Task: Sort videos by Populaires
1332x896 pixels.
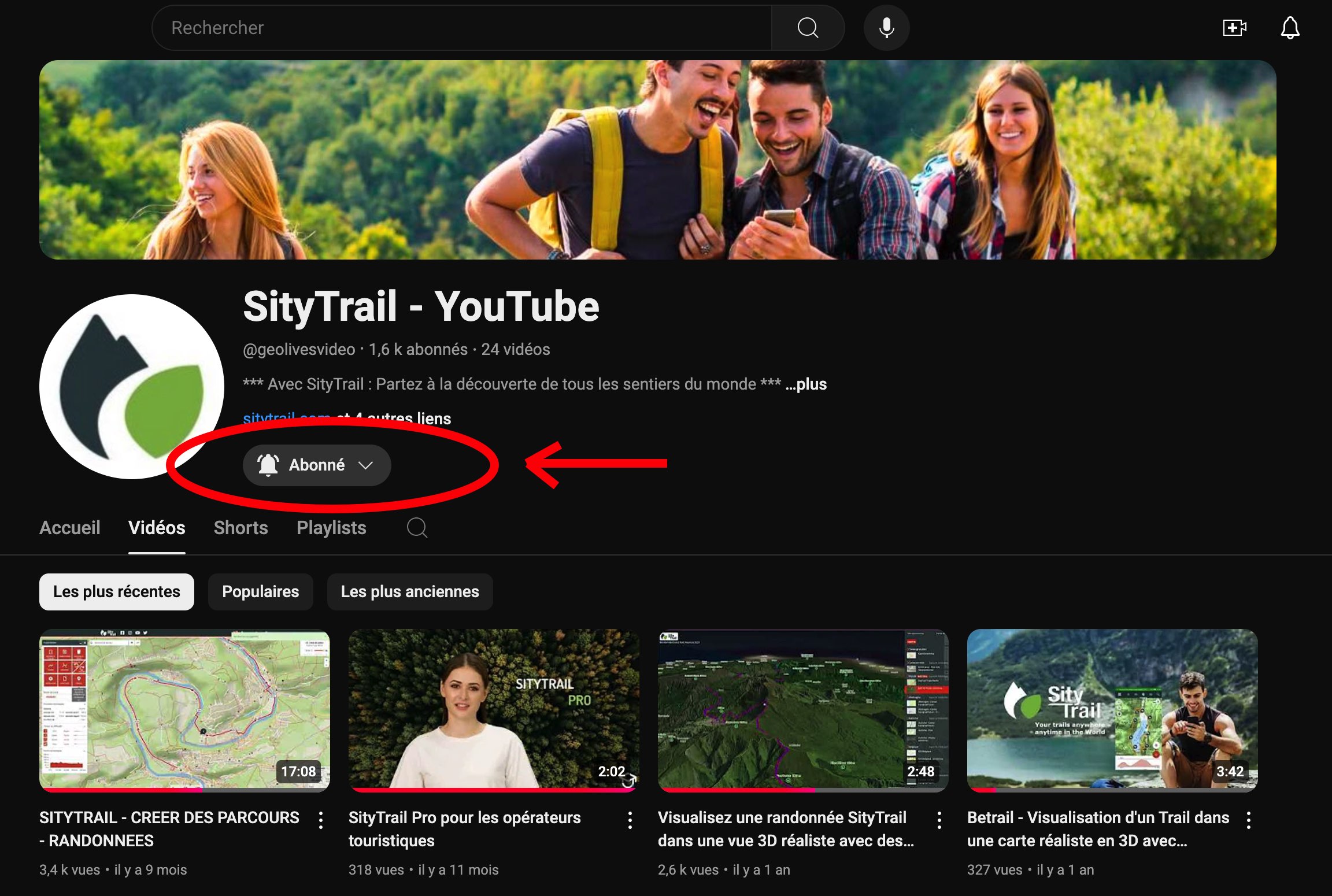Action: coord(261,592)
